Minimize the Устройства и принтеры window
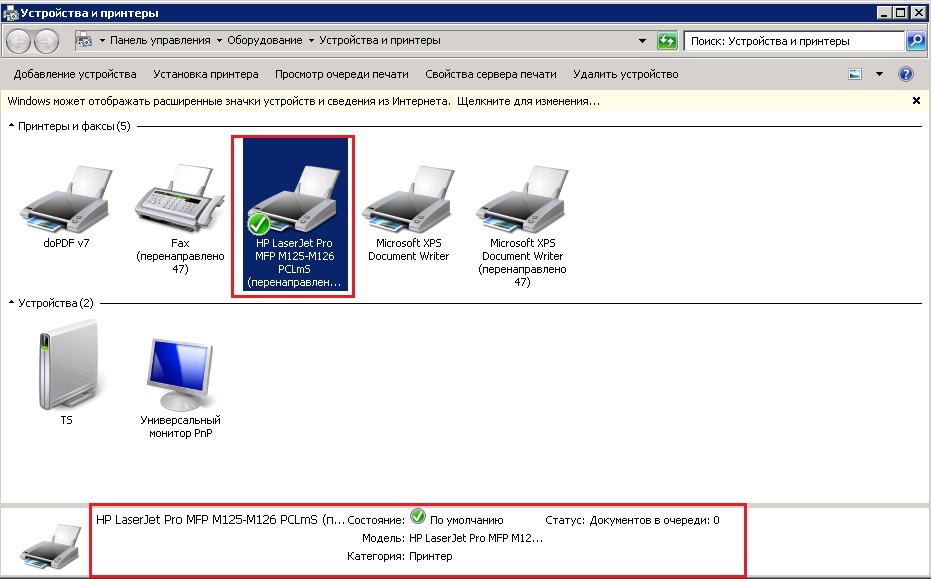The width and height of the screenshot is (931, 579). 884,12
